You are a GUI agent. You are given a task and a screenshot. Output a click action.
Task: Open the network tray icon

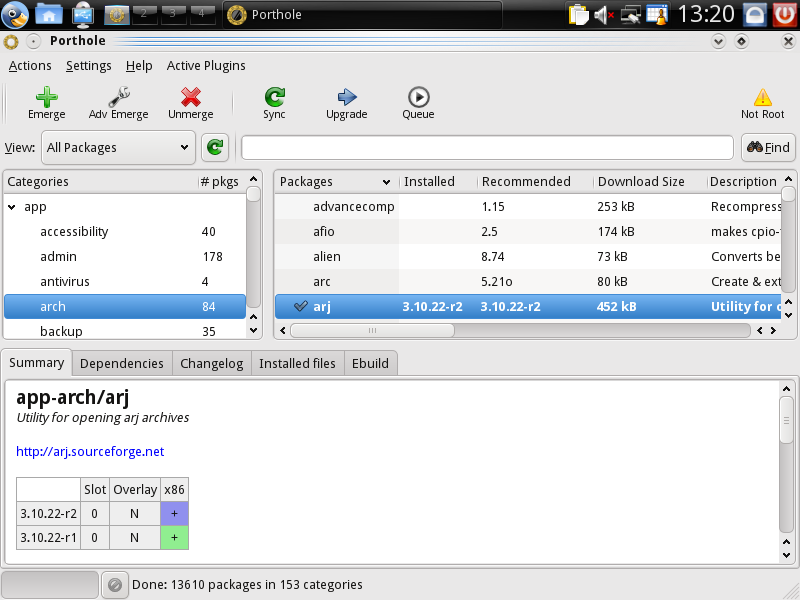pos(631,15)
